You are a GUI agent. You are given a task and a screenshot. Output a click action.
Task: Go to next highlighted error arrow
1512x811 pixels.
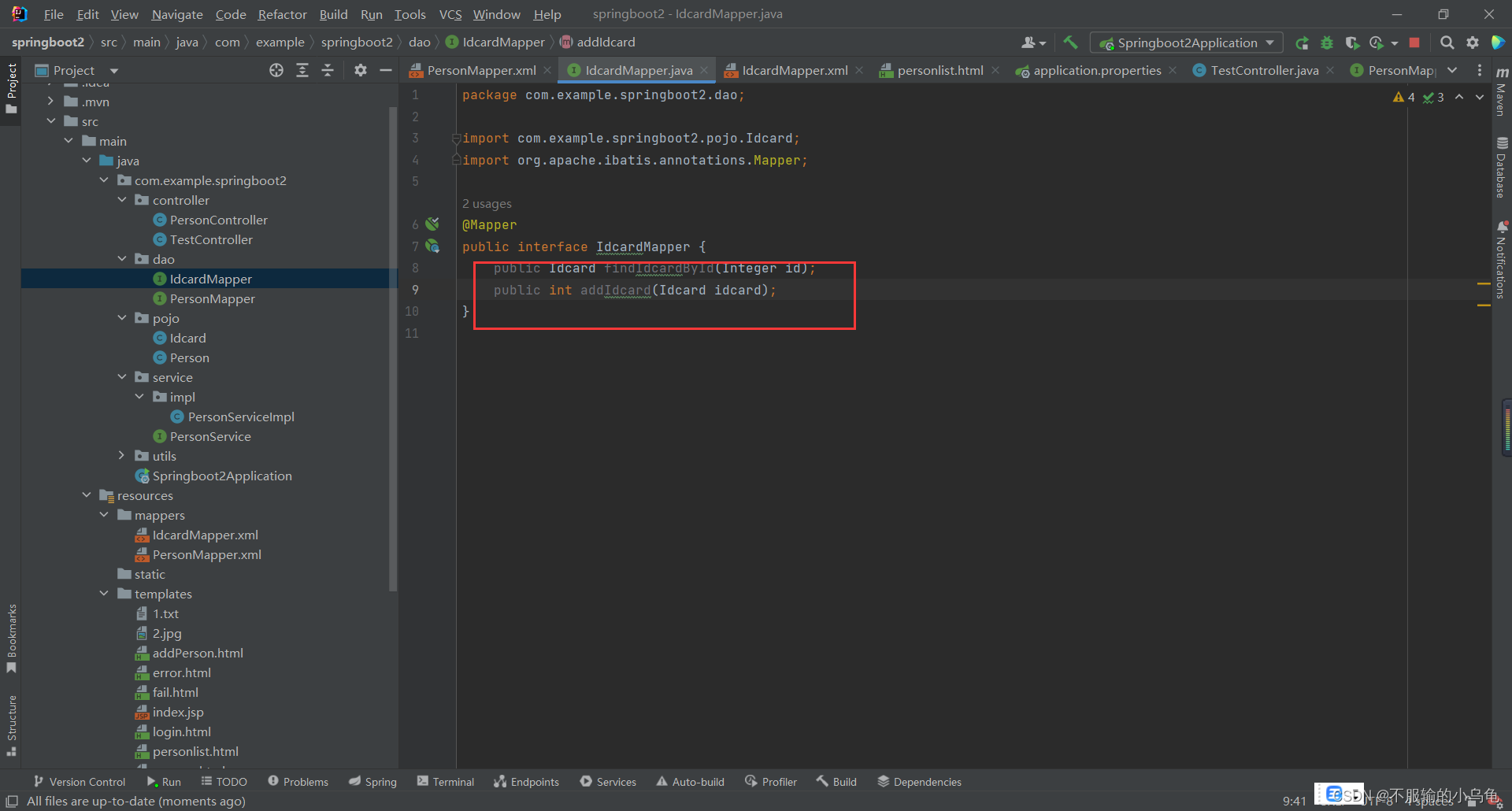pyautogui.click(x=1480, y=97)
